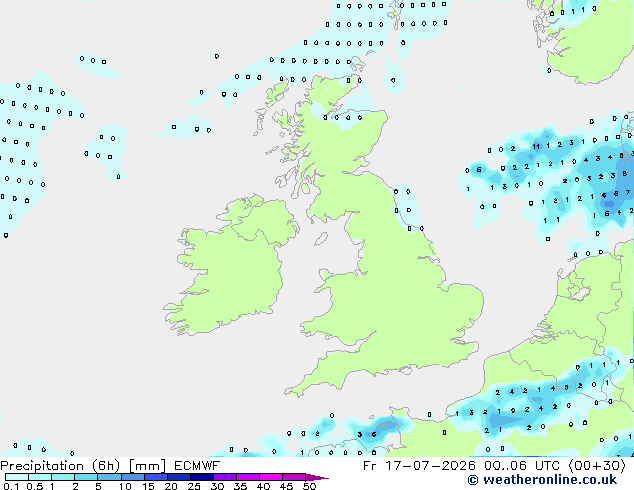Click the arrow tip above 50 on legend
The width and height of the screenshot is (634, 490).
(x=317, y=477)
